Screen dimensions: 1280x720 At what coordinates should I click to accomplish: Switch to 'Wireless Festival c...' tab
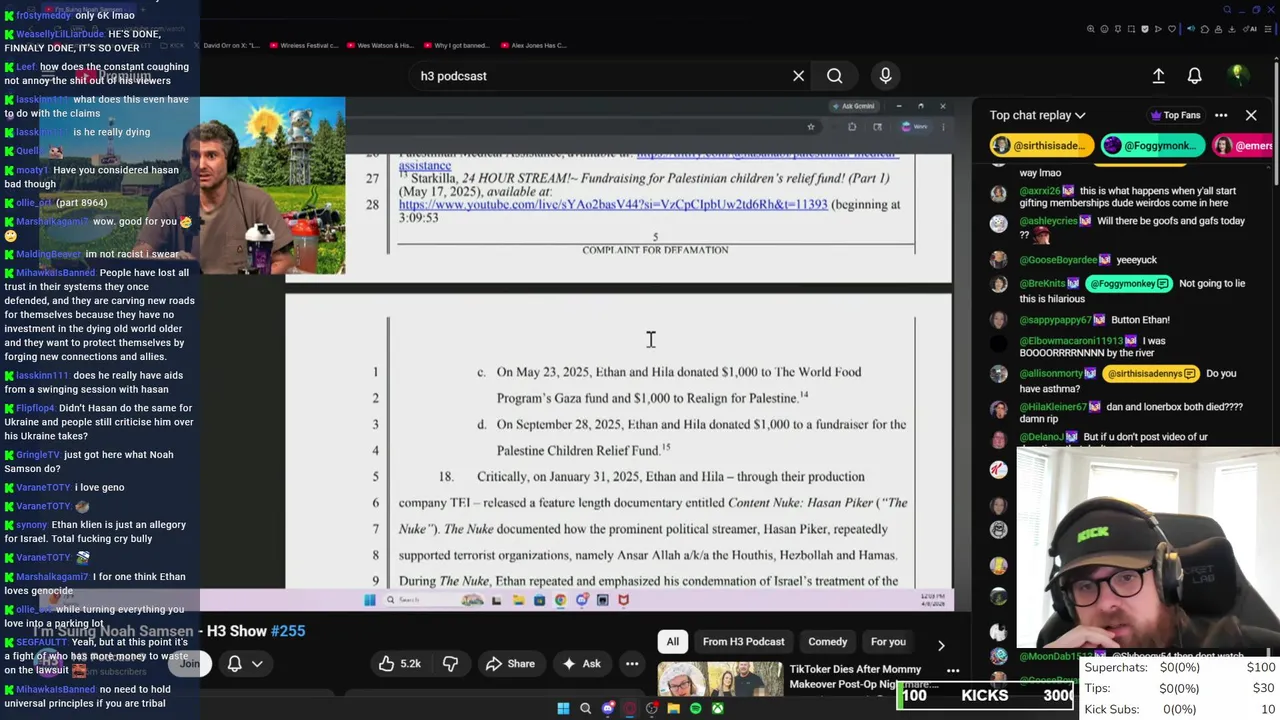pyautogui.click(x=306, y=45)
